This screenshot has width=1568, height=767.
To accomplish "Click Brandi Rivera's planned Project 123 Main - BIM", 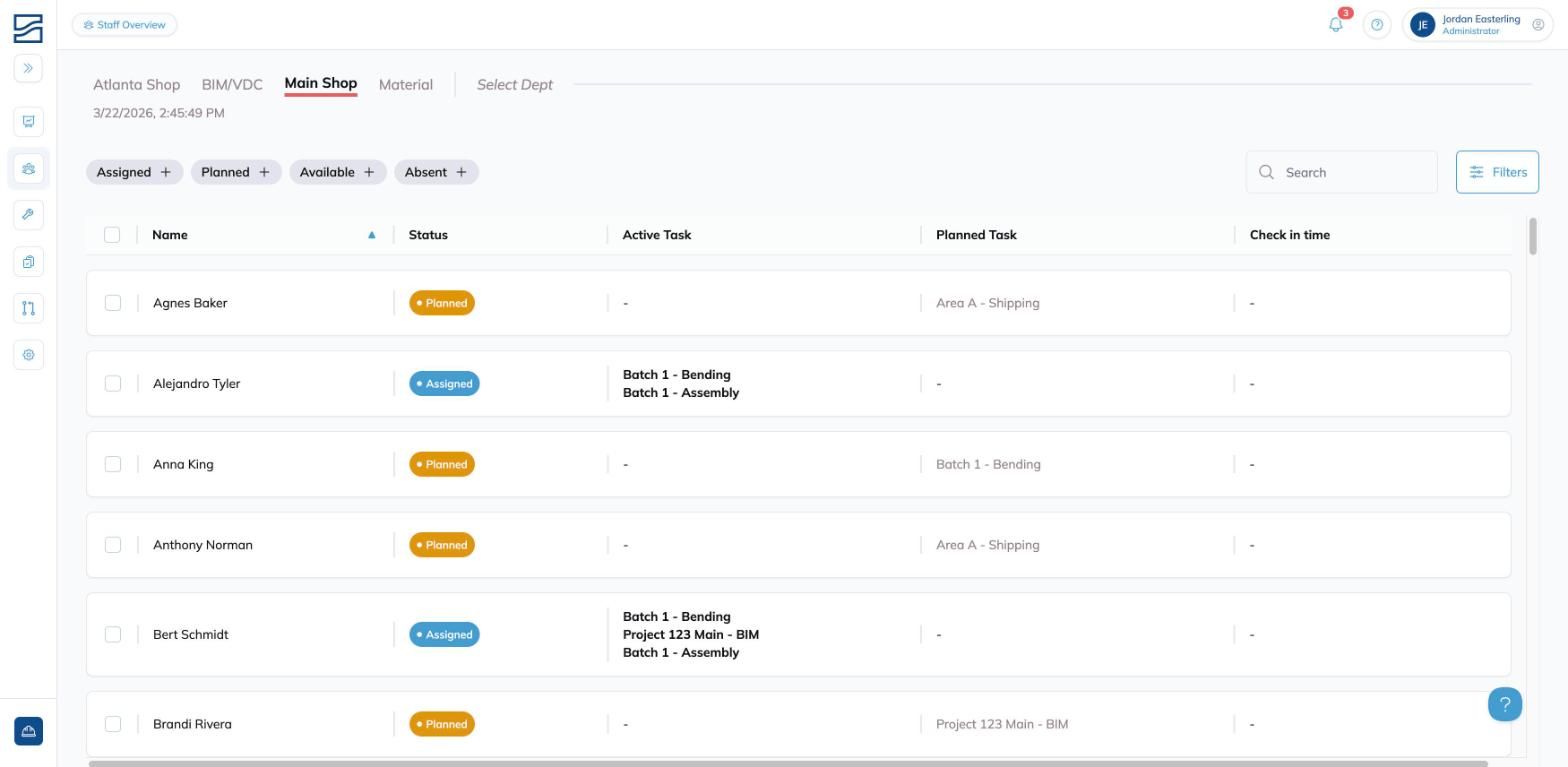I will [1002, 724].
